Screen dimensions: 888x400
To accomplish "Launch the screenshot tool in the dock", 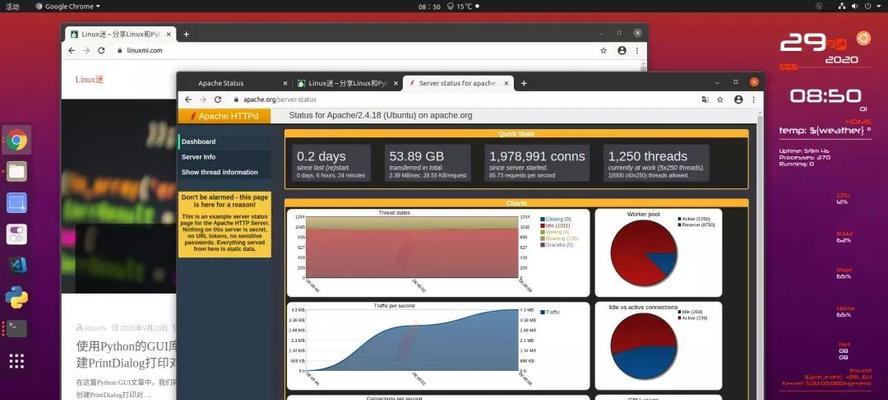I will [16, 203].
